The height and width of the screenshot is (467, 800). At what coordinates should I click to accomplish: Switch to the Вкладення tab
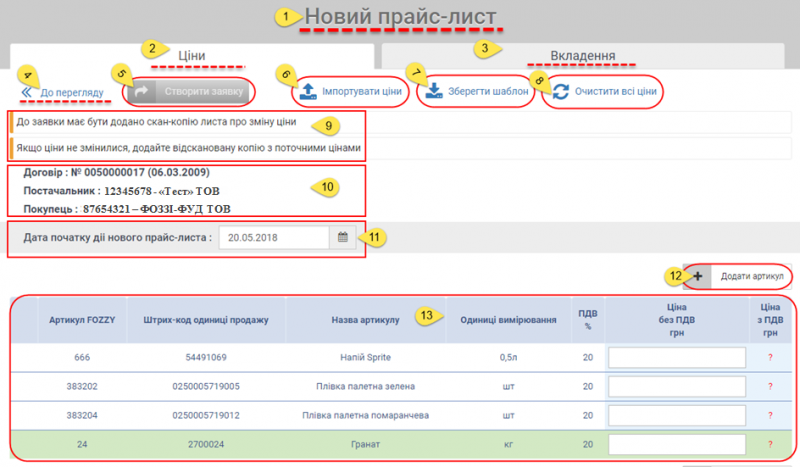[x=582, y=56]
